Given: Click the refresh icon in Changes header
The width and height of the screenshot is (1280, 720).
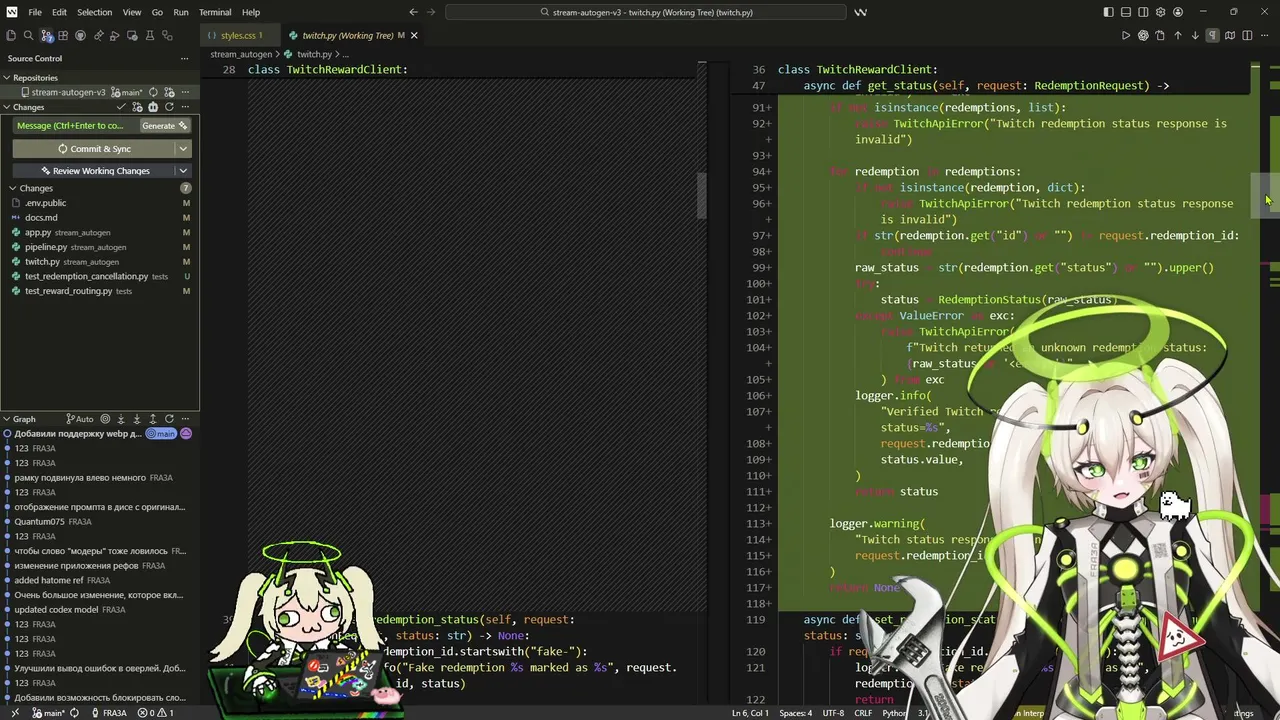Looking at the screenshot, I should click(x=169, y=107).
